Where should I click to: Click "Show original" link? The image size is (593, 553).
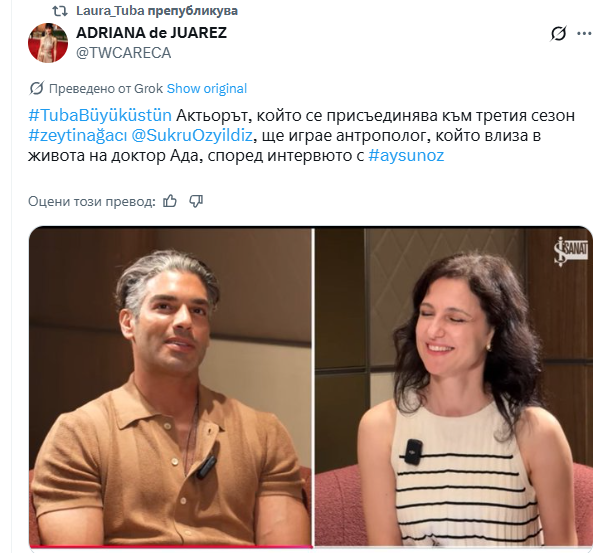206,89
